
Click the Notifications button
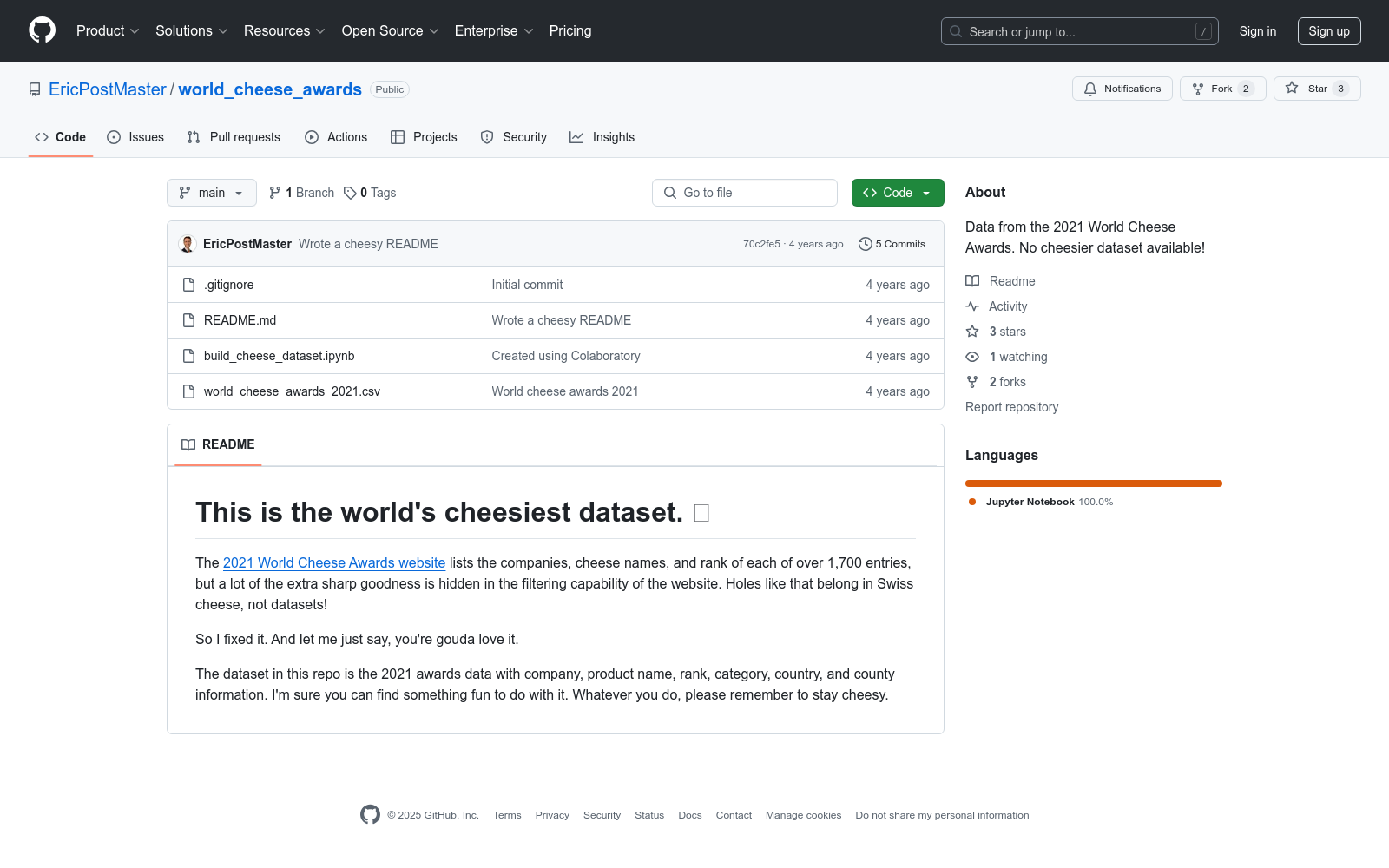coord(1122,89)
